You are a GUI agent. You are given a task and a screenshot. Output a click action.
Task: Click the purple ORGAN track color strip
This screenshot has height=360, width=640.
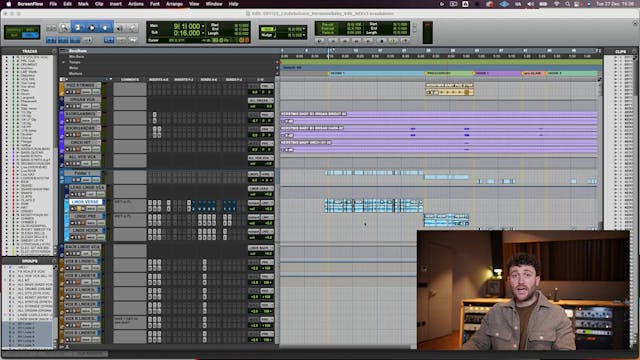click(62, 118)
